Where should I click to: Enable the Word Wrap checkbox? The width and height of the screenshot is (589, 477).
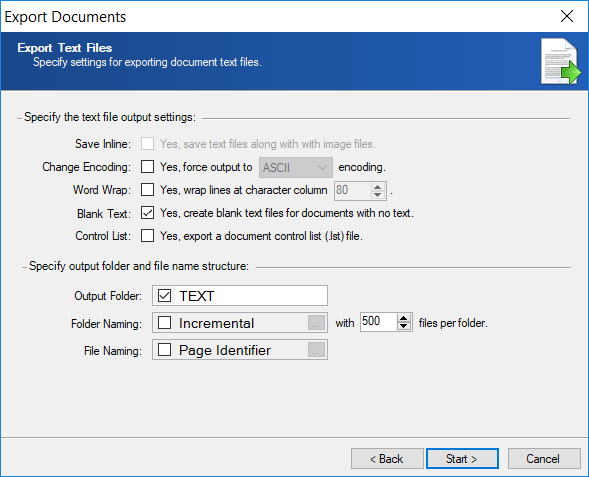[x=147, y=190]
